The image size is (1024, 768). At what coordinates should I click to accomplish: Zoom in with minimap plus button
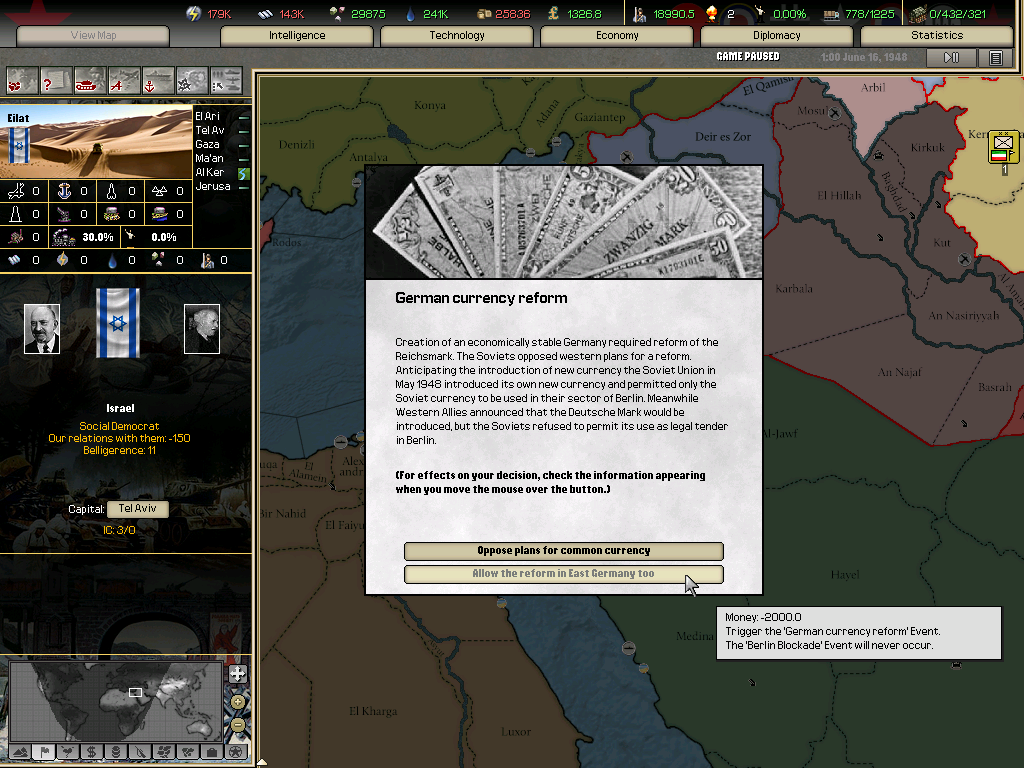pyautogui.click(x=237, y=701)
